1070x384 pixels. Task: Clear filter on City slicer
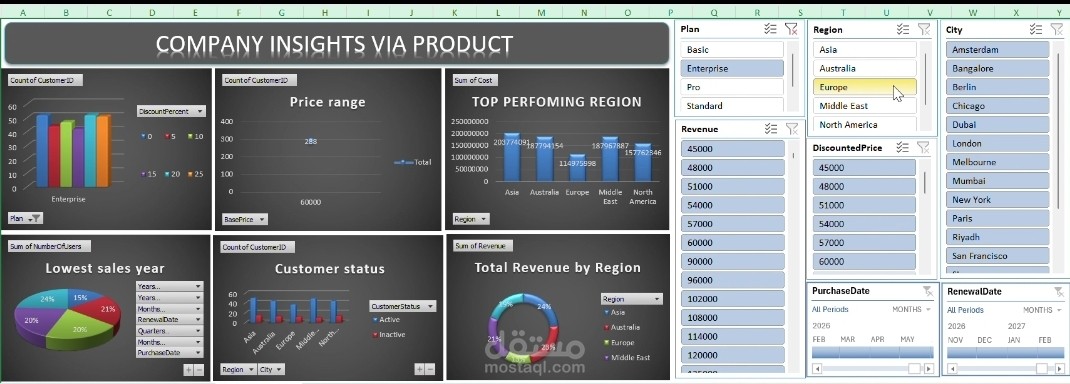pyautogui.click(x=1056, y=29)
